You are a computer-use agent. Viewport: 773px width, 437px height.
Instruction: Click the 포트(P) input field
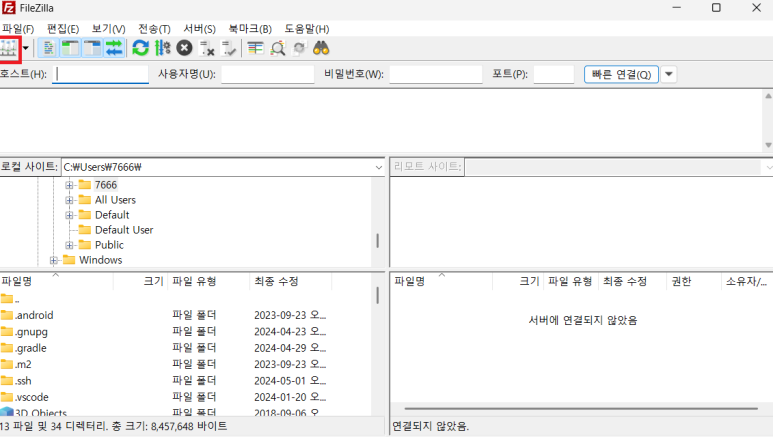coord(554,74)
